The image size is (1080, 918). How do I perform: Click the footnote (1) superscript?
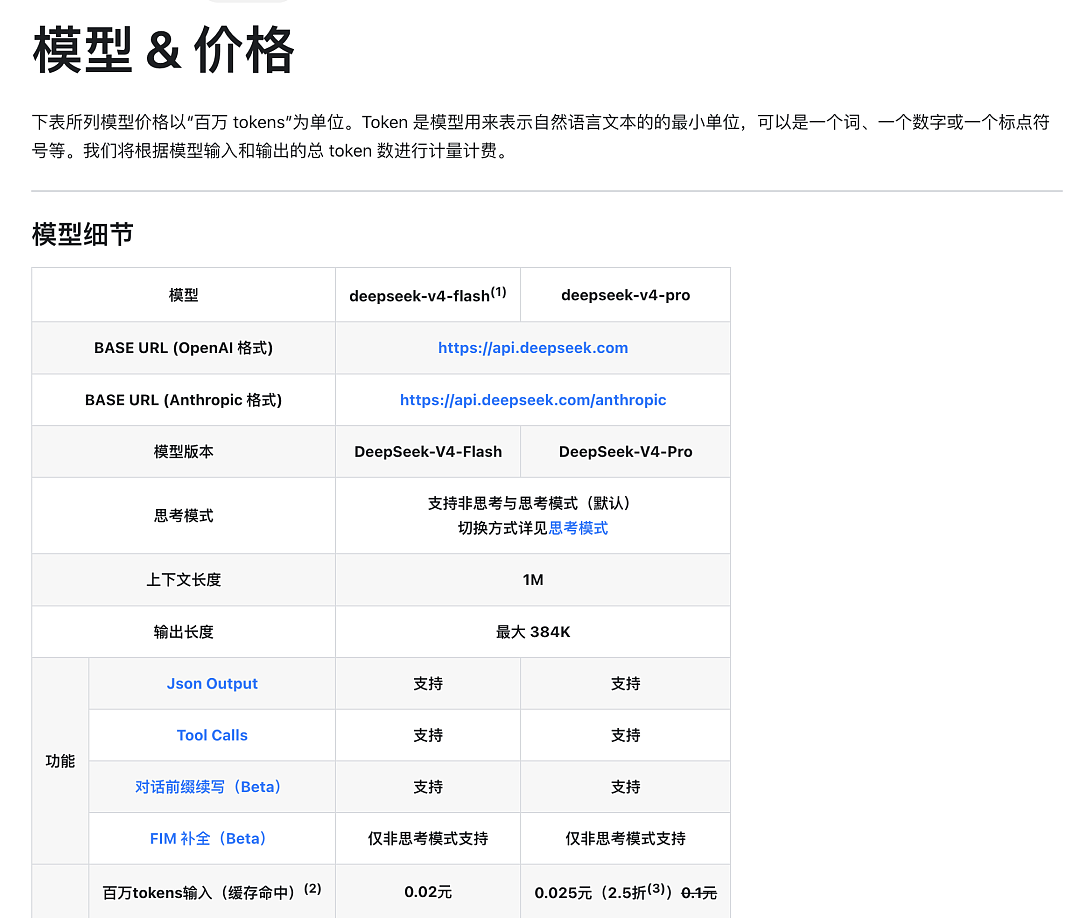tap(498, 292)
